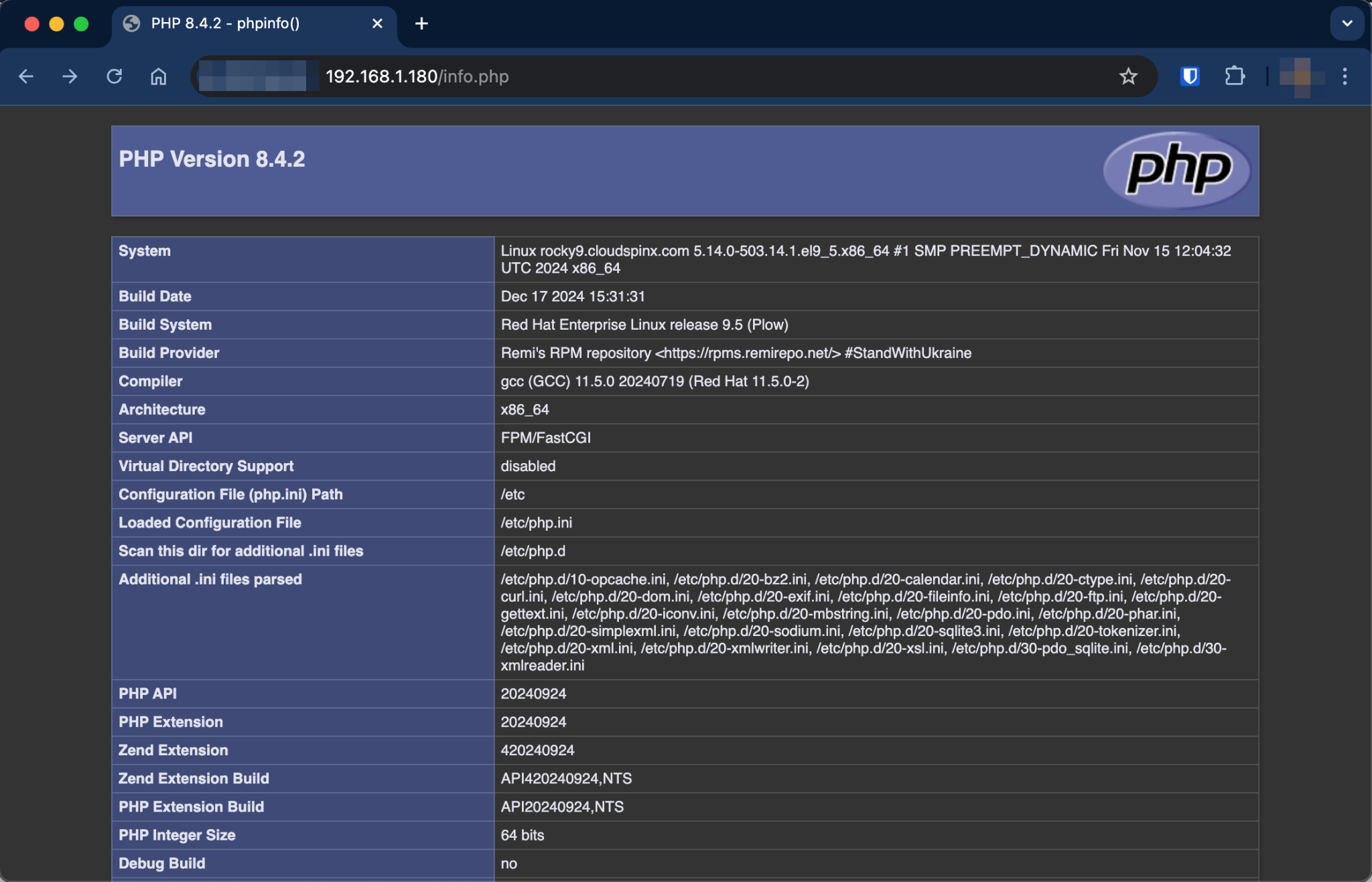Reload the phpinfo page
Screen dimensions: 1372x882
tap(115, 76)
